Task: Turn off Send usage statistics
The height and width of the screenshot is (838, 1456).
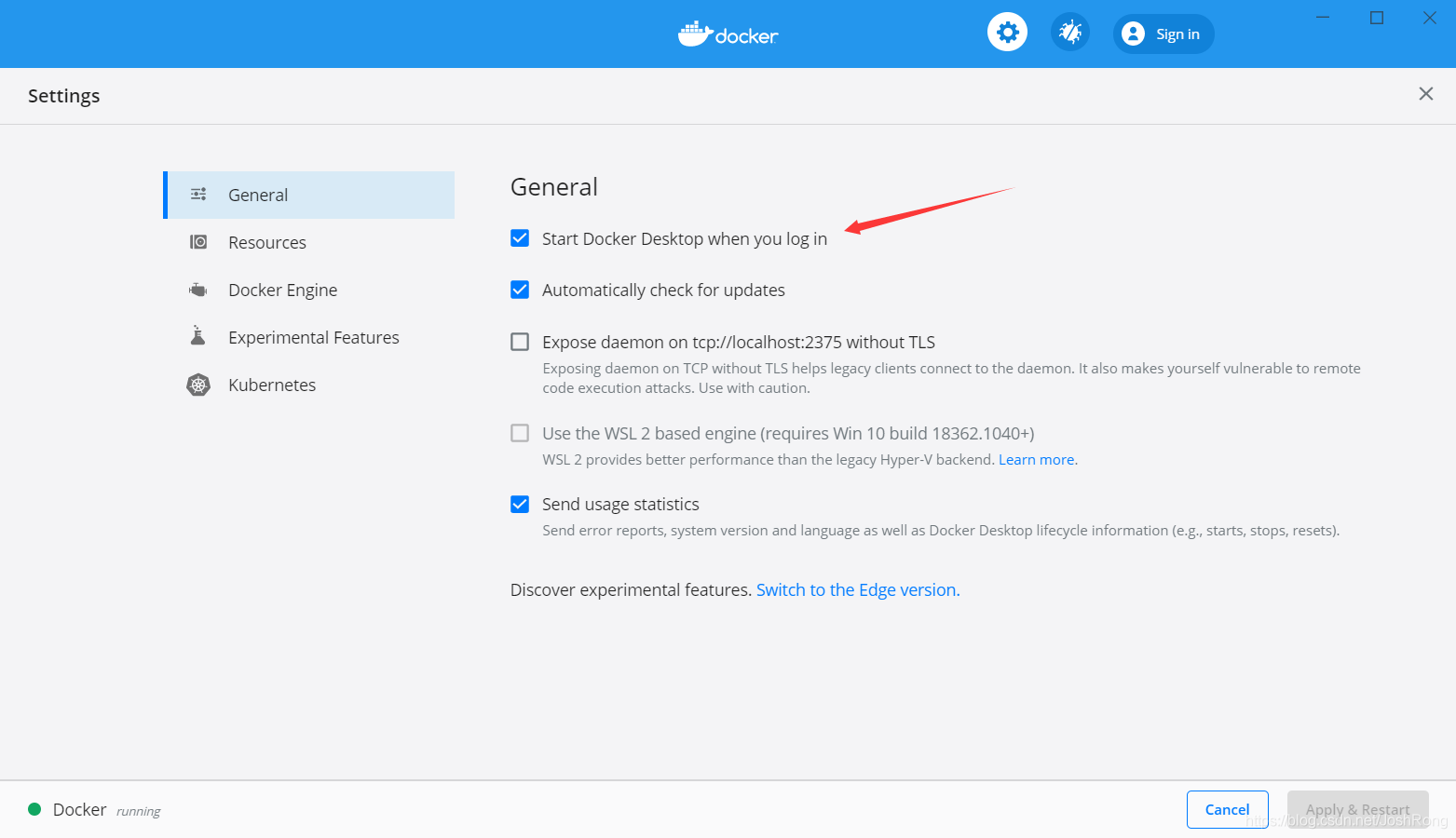Action: coord(520,504)
